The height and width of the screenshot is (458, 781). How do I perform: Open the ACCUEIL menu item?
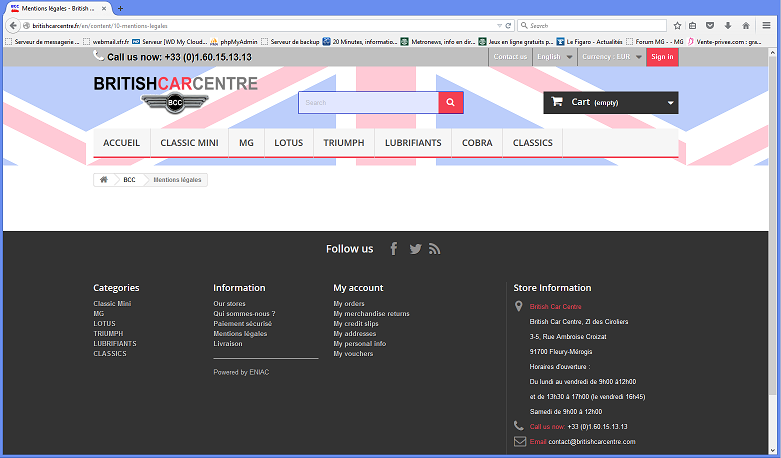click(x=122, y=143)
